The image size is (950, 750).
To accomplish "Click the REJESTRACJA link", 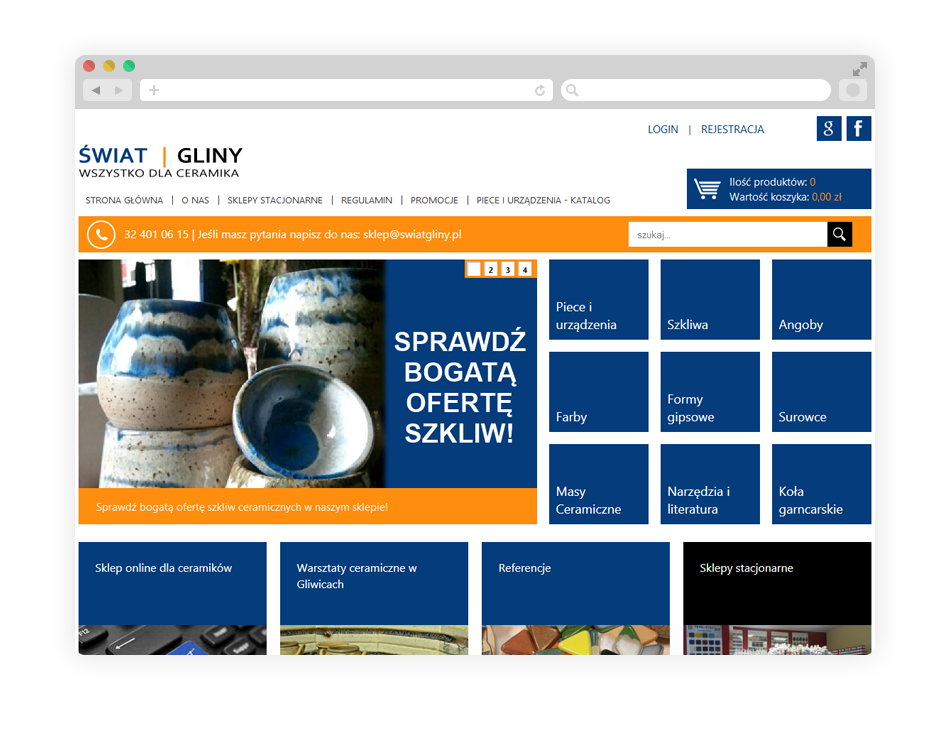I will coord(732,129).
